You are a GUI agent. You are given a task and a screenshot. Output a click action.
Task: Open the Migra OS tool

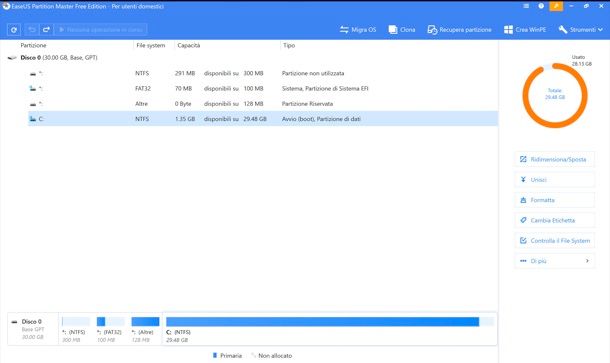(358, 30)
